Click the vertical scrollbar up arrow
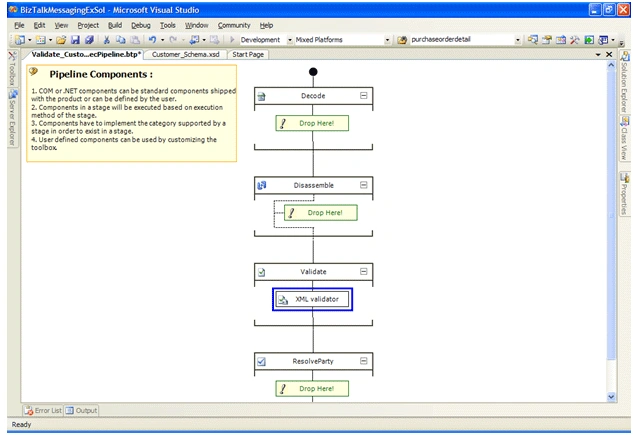 (611, 65)
